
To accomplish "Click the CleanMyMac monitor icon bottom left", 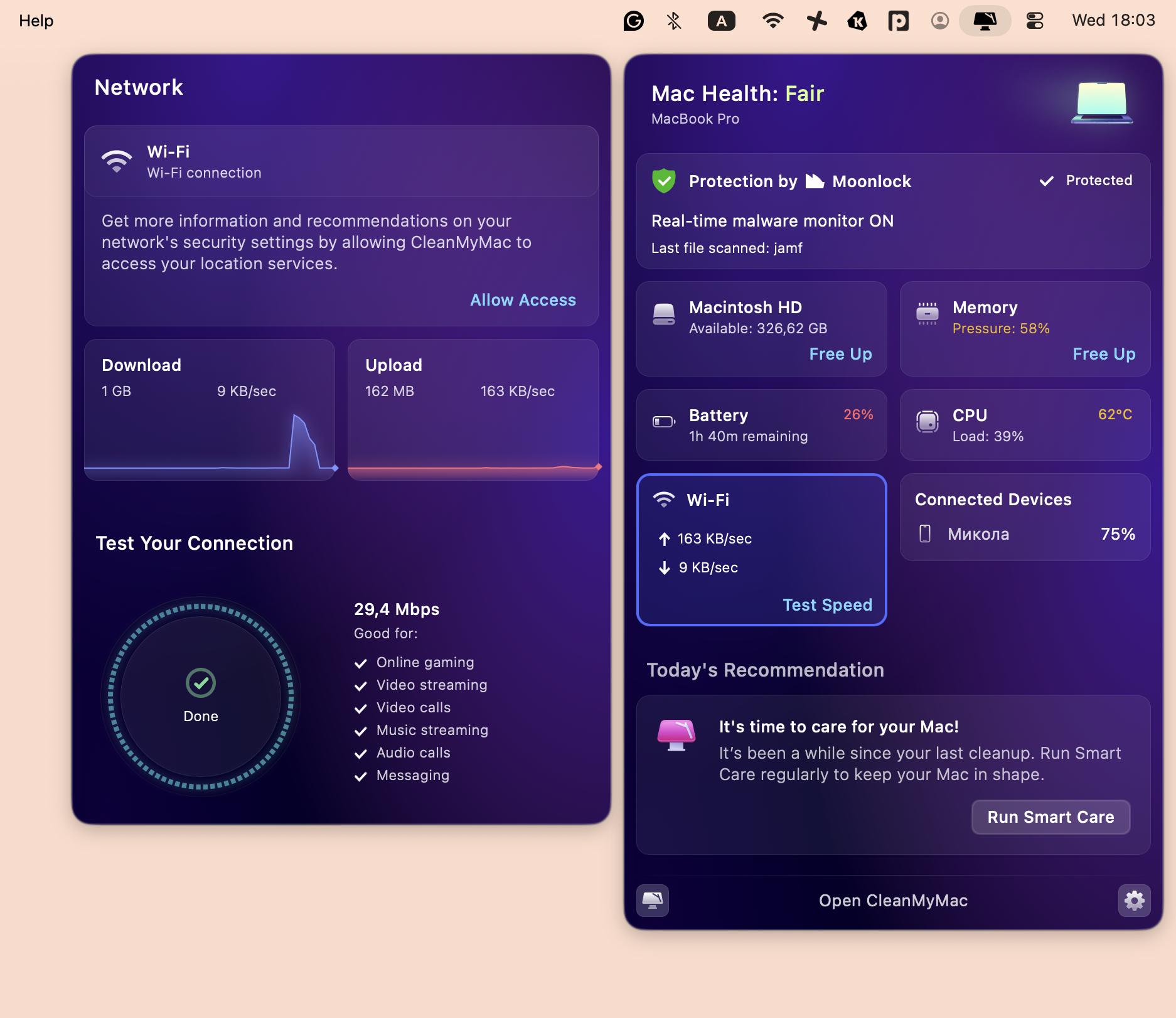I will point(653,900).
